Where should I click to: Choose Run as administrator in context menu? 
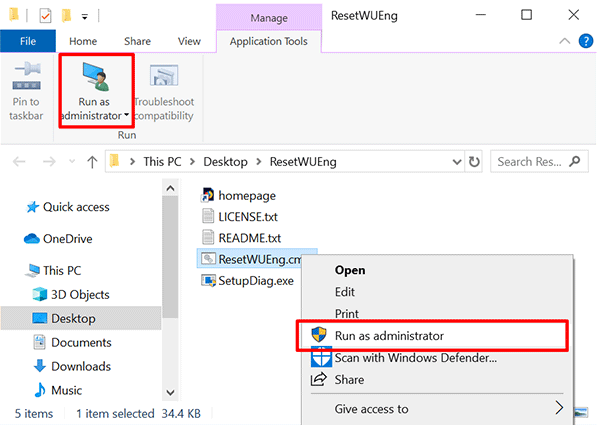pyautogui.click(x=433, y=336)
